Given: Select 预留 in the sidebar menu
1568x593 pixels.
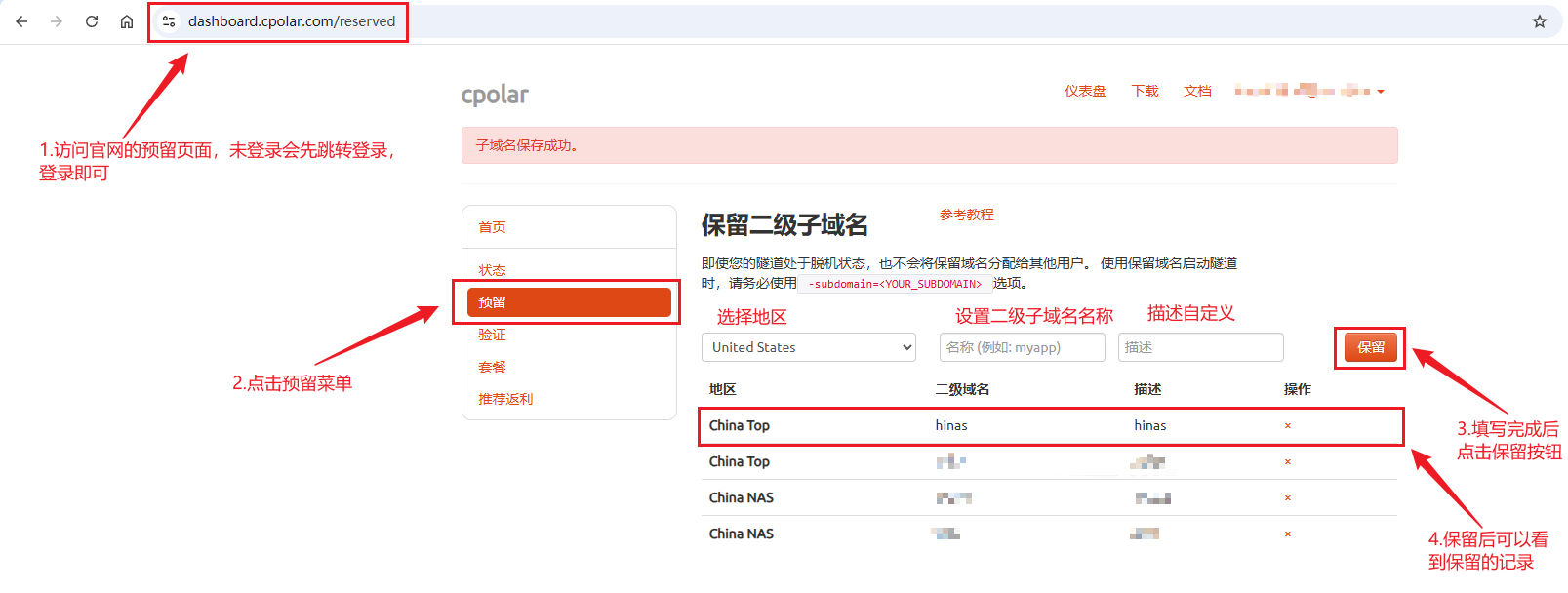Looking at the screenshot, I should (569, 302).
